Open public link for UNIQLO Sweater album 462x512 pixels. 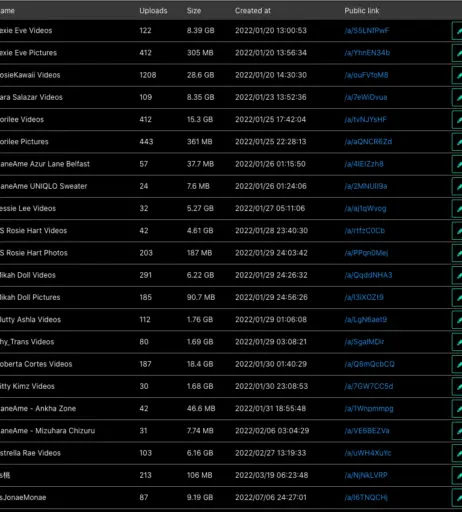pos(366,186)
